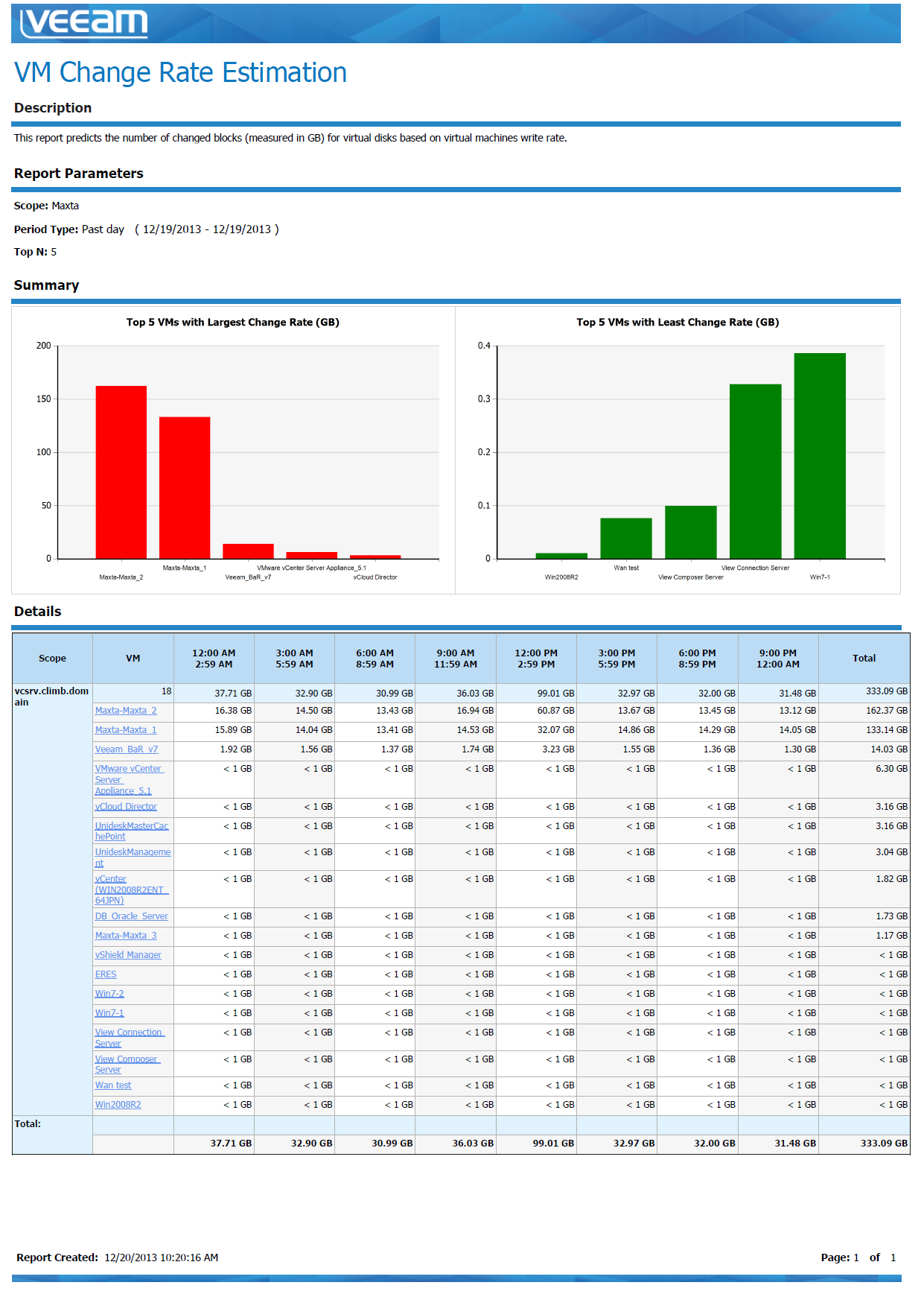Click the red Maxta-Maxta_1 chart bar
This screenshot has width=924, height=1294.
coord(185,488)
